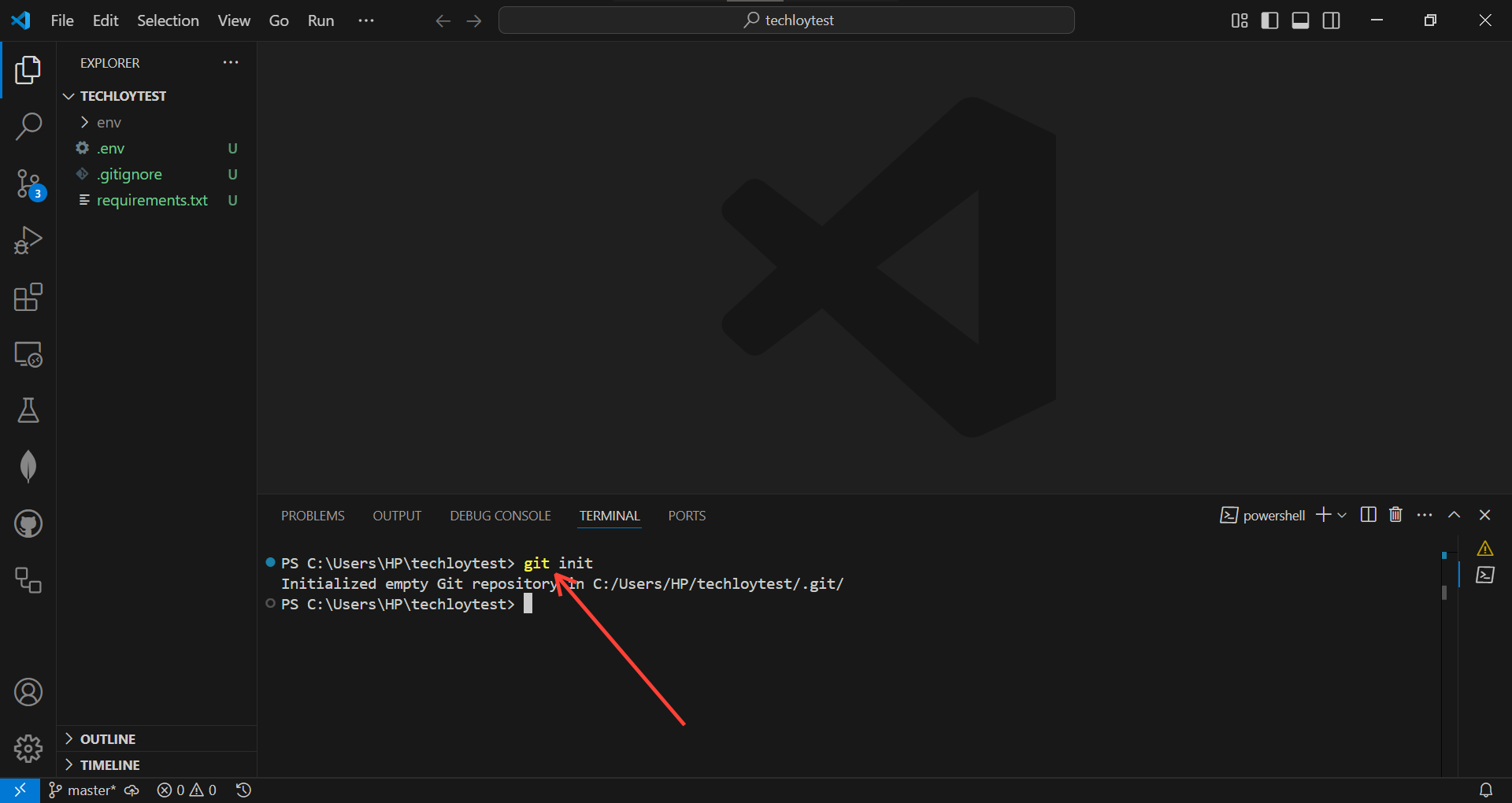Toggle the primary side bar layout button
Viewport: 1512px width, 803px height.
tap(1269, 20)
